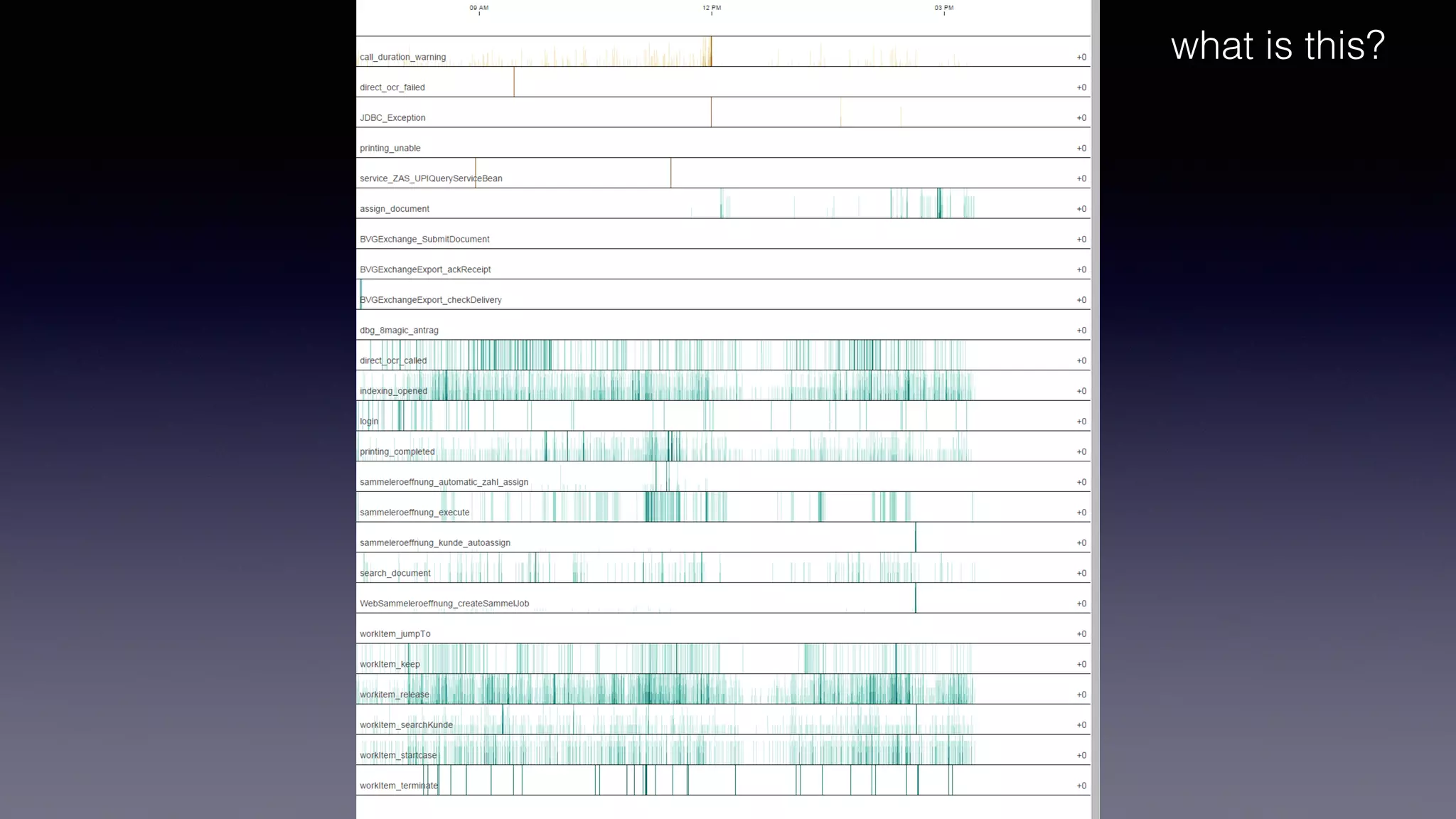Click the WebSammeleroeffnung_createSammelJob label

(x=444, y=604)
